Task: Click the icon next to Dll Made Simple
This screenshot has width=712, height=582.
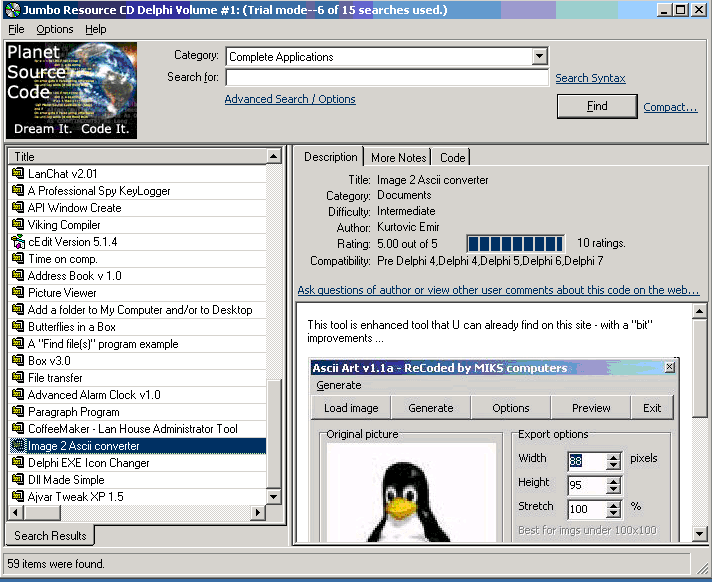Action: tap(18, 479)
